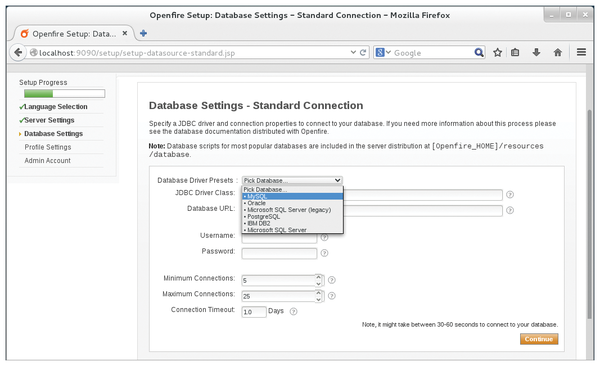This screenshot has width=600, height=366.
Task: Open the Google search engine selector
Action: point(383,52)
